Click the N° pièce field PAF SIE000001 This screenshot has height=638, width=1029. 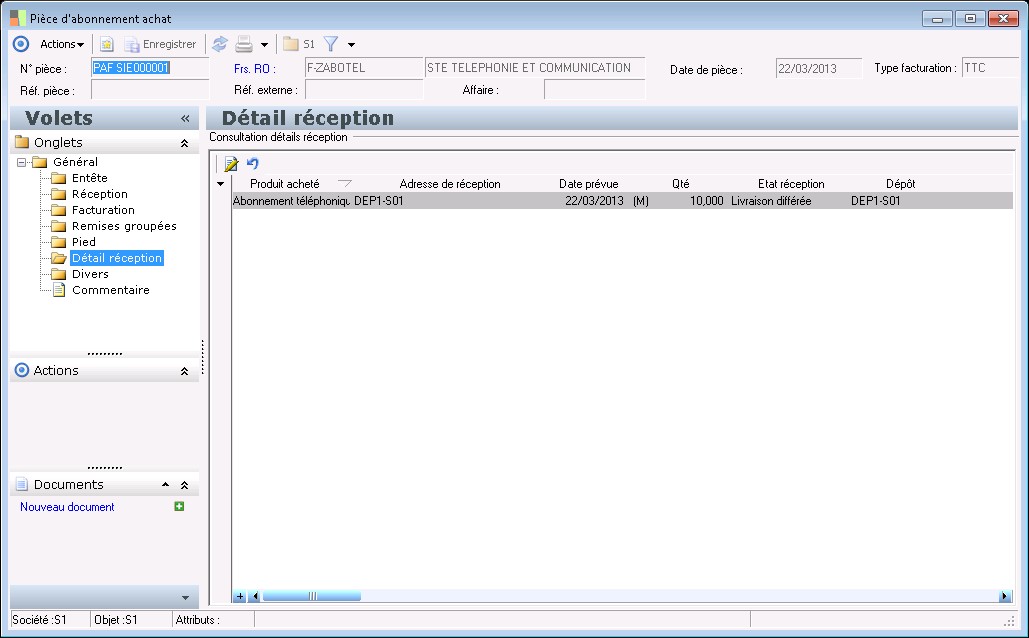150,68
